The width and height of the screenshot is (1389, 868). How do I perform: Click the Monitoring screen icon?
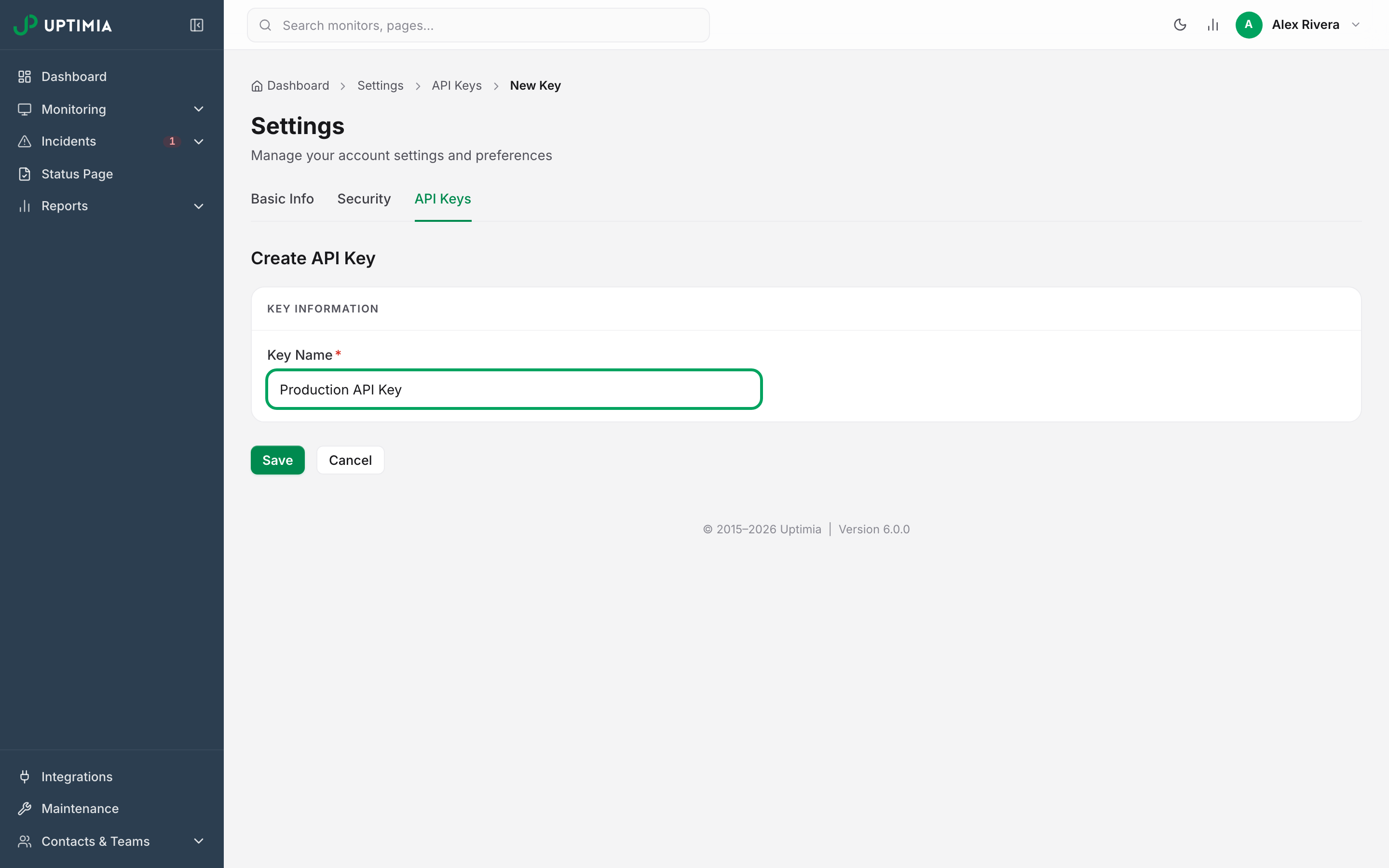pos(24,109)
